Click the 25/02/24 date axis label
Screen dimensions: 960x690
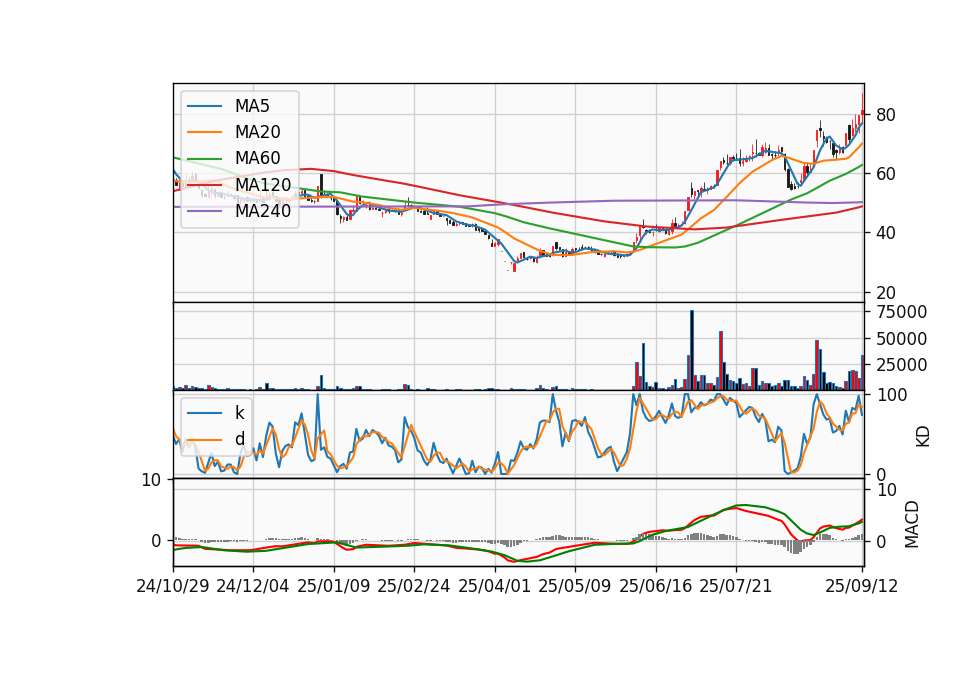pyautogui.click(x=414, y=586)
